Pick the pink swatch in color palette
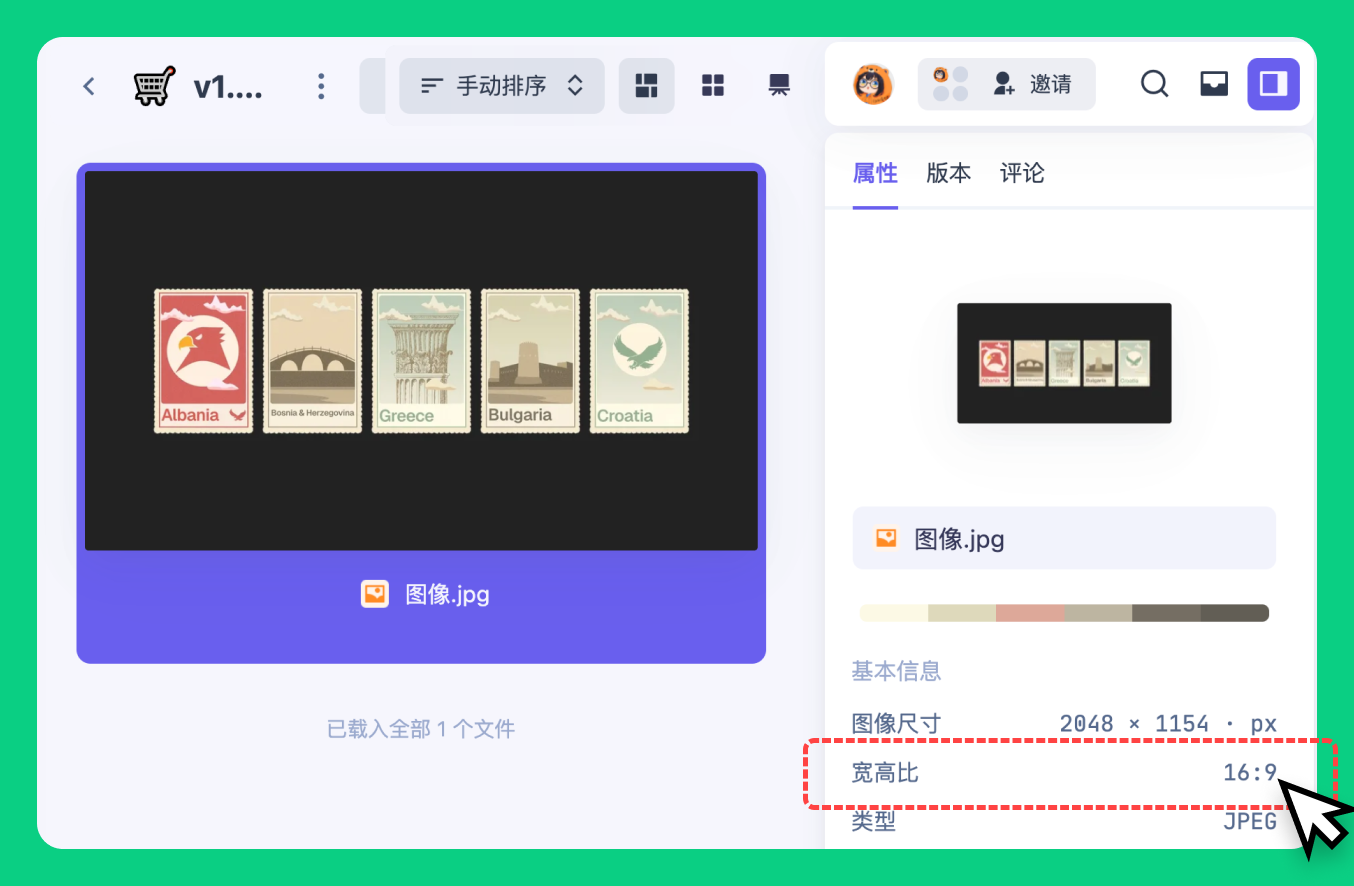This screenshot has height=886, width=1354. (1030, 613)
